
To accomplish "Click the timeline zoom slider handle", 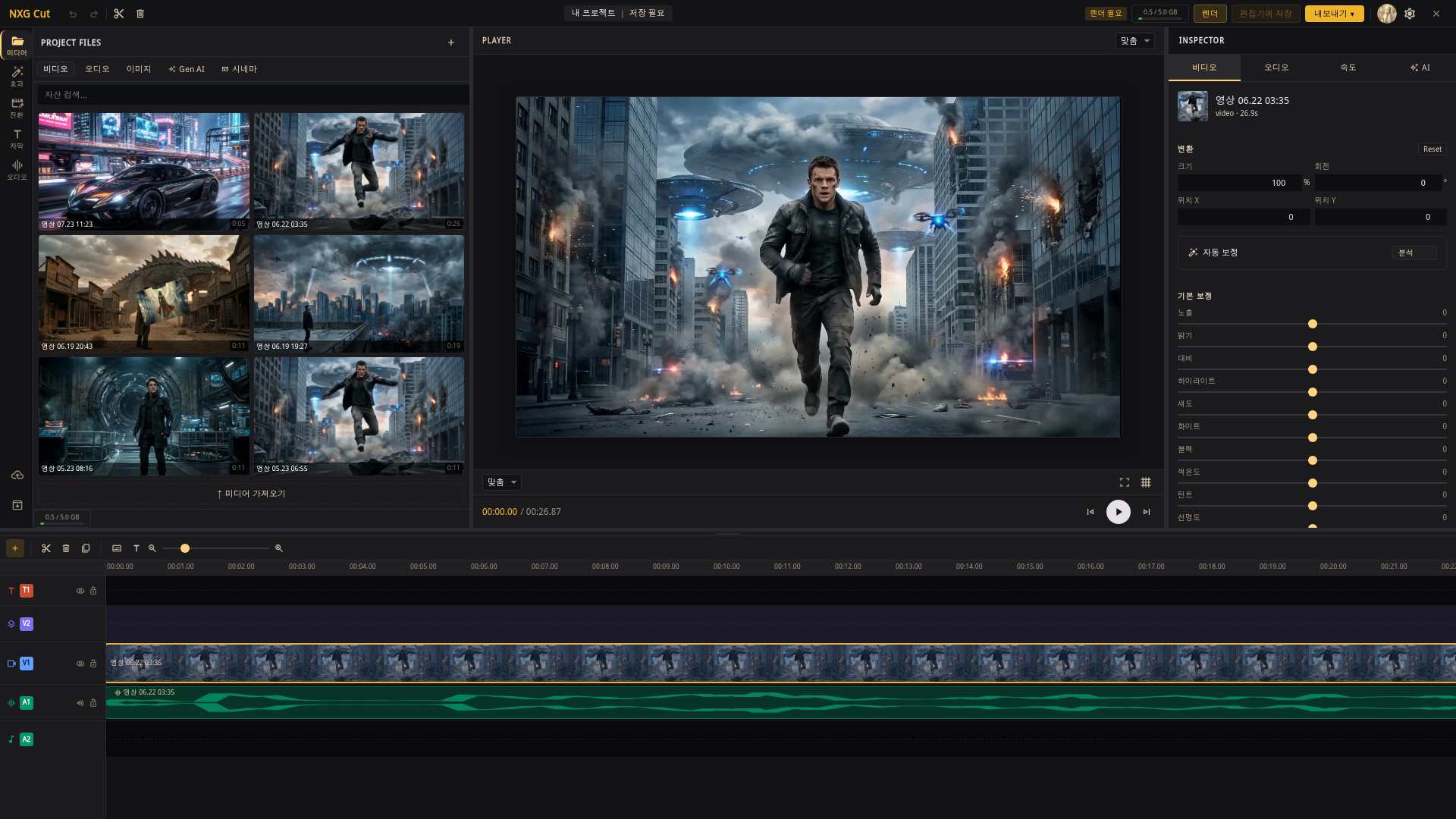I will (185, 548).
